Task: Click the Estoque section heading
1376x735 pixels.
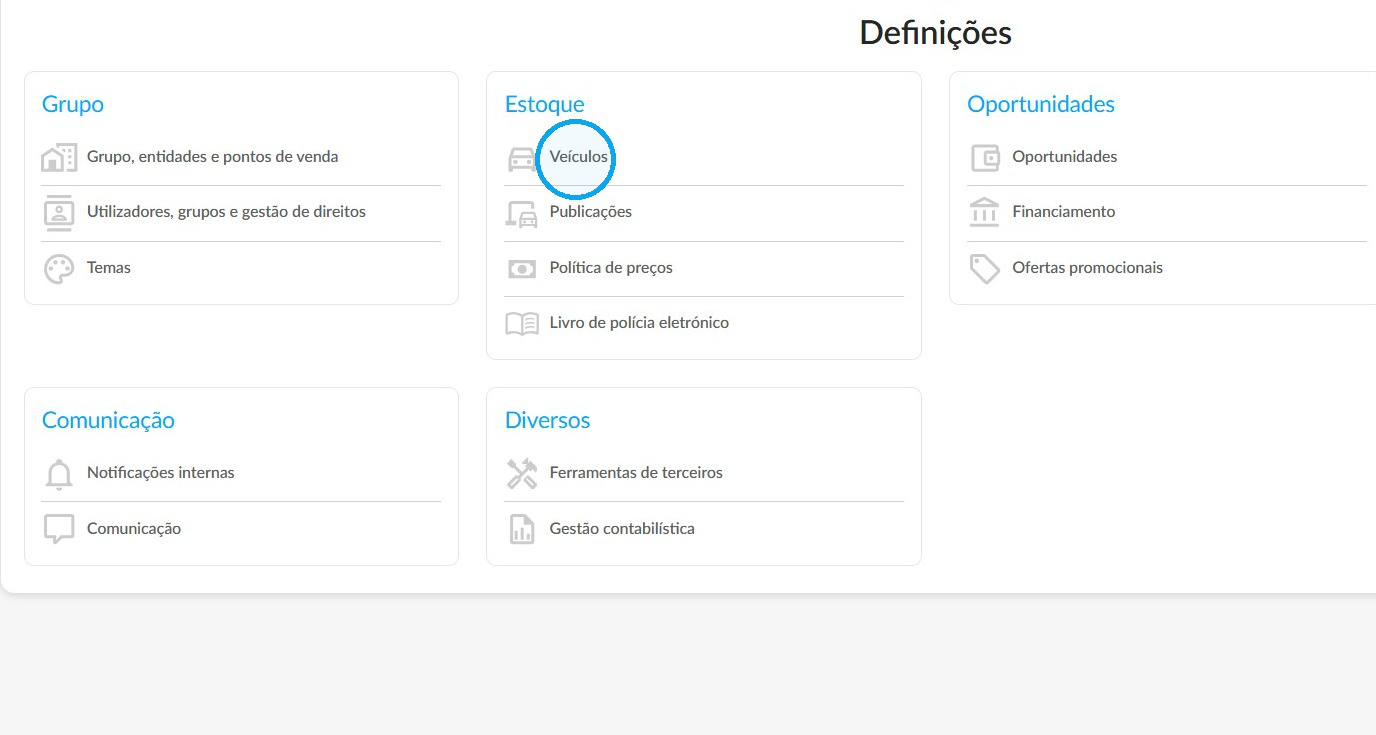Action: 545,104
